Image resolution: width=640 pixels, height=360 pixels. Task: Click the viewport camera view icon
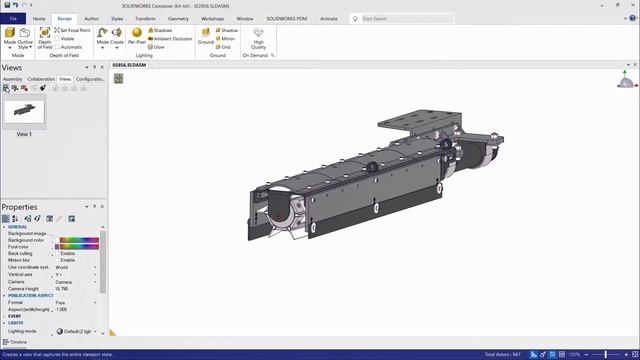(x=118, y=78)
